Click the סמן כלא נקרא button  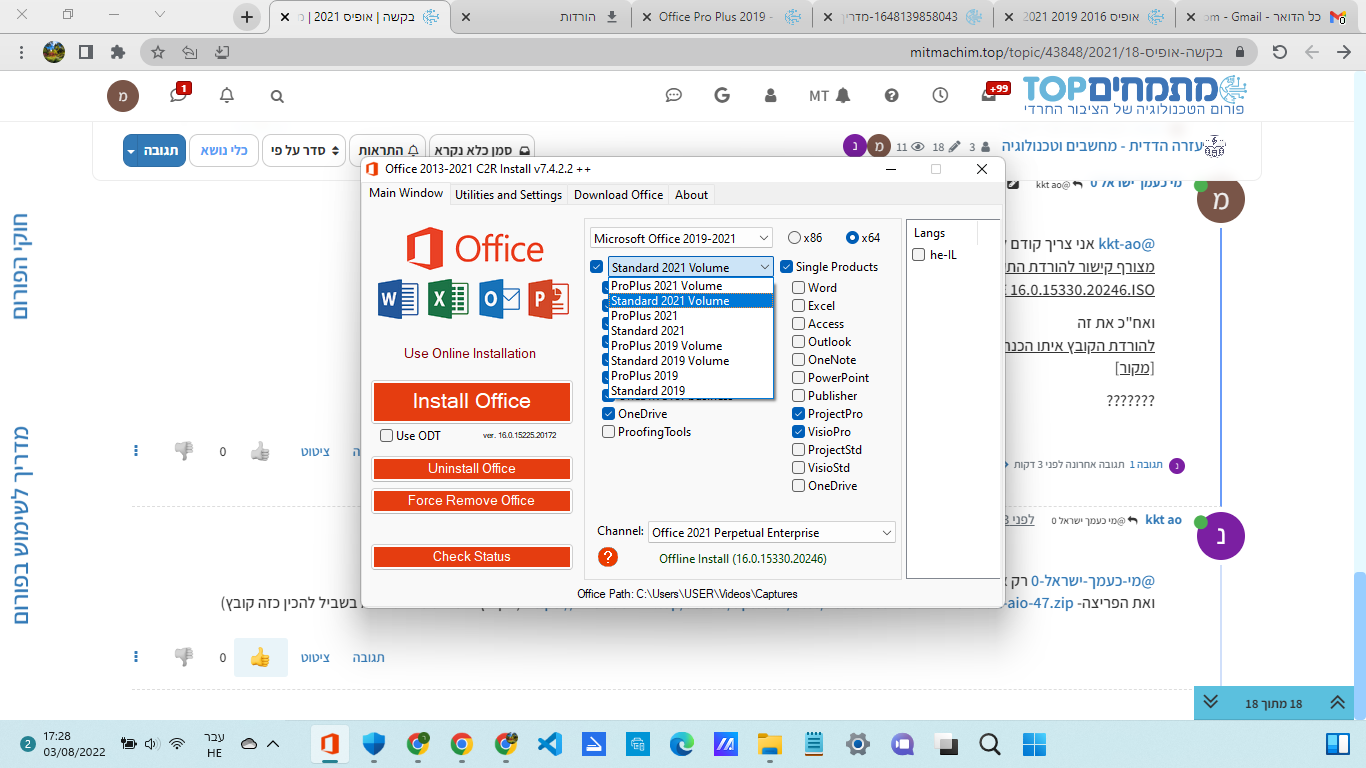pos(481,150)
